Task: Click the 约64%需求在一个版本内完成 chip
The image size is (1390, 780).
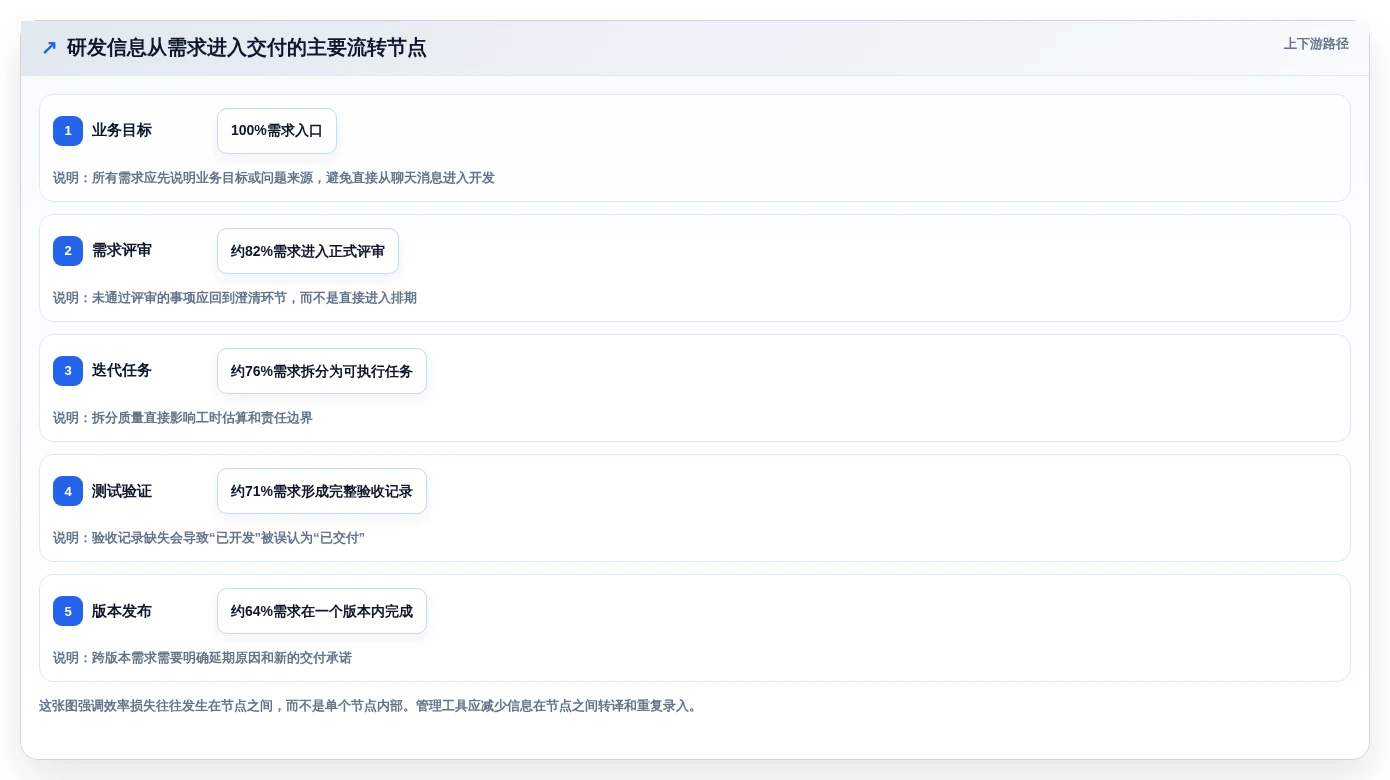Action: tap(322, 611)
